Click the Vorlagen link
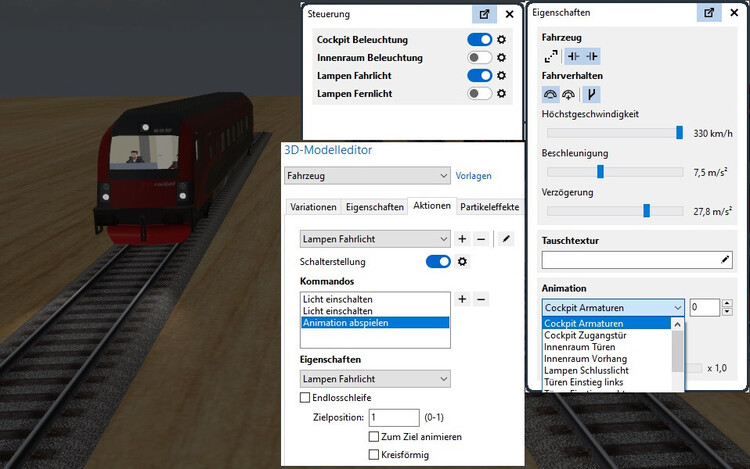The image size is (750, 469). click(473, 176)
